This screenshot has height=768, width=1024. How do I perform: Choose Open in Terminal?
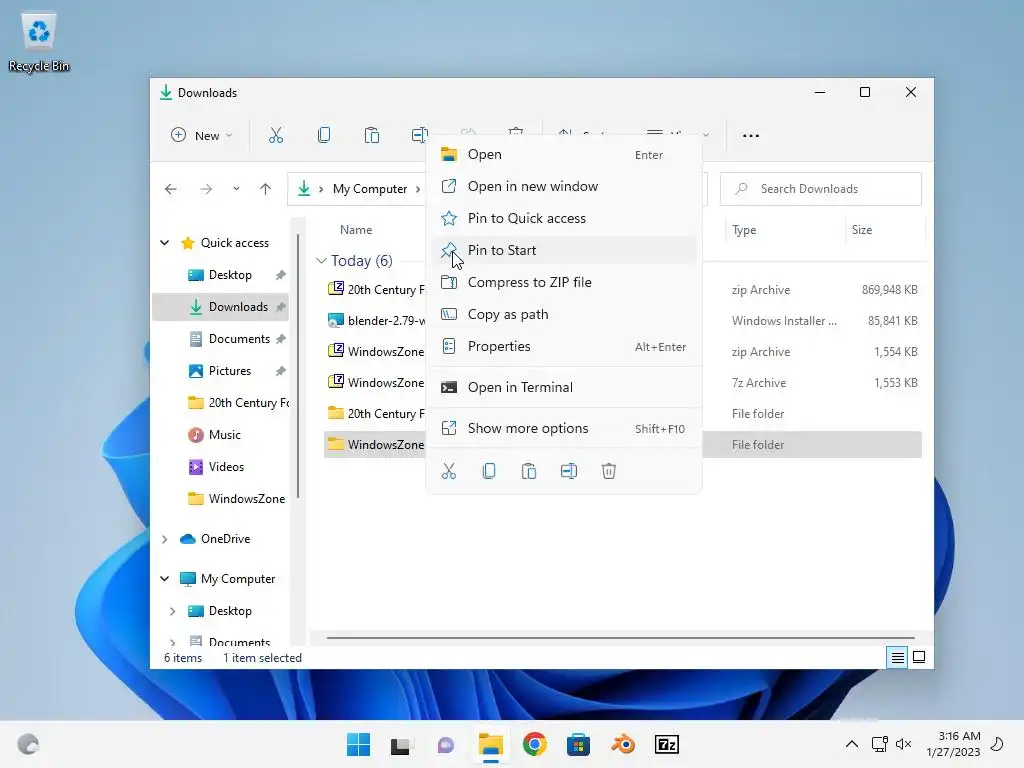tap(564, 387)
